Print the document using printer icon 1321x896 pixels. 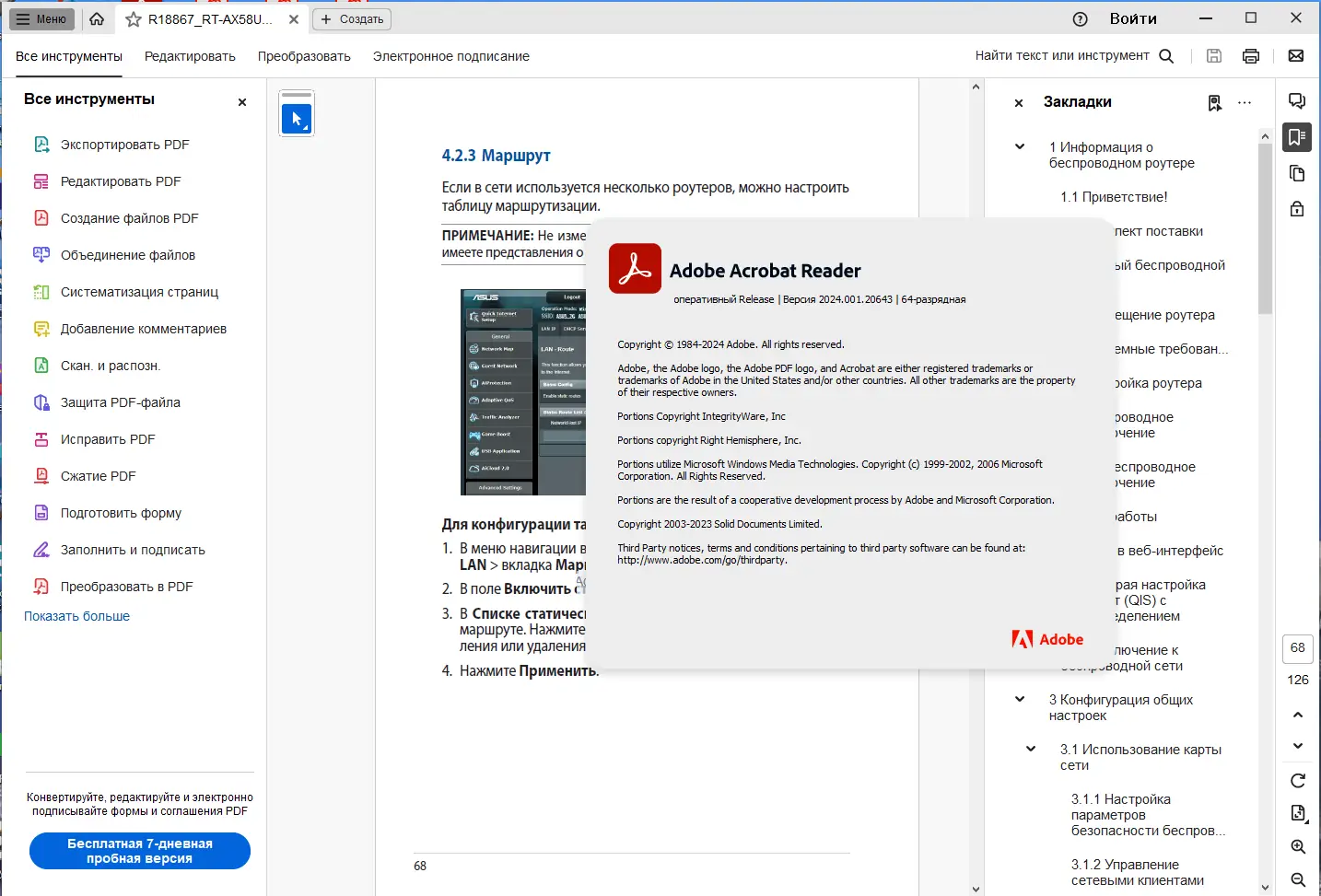tap(1251, 56)
